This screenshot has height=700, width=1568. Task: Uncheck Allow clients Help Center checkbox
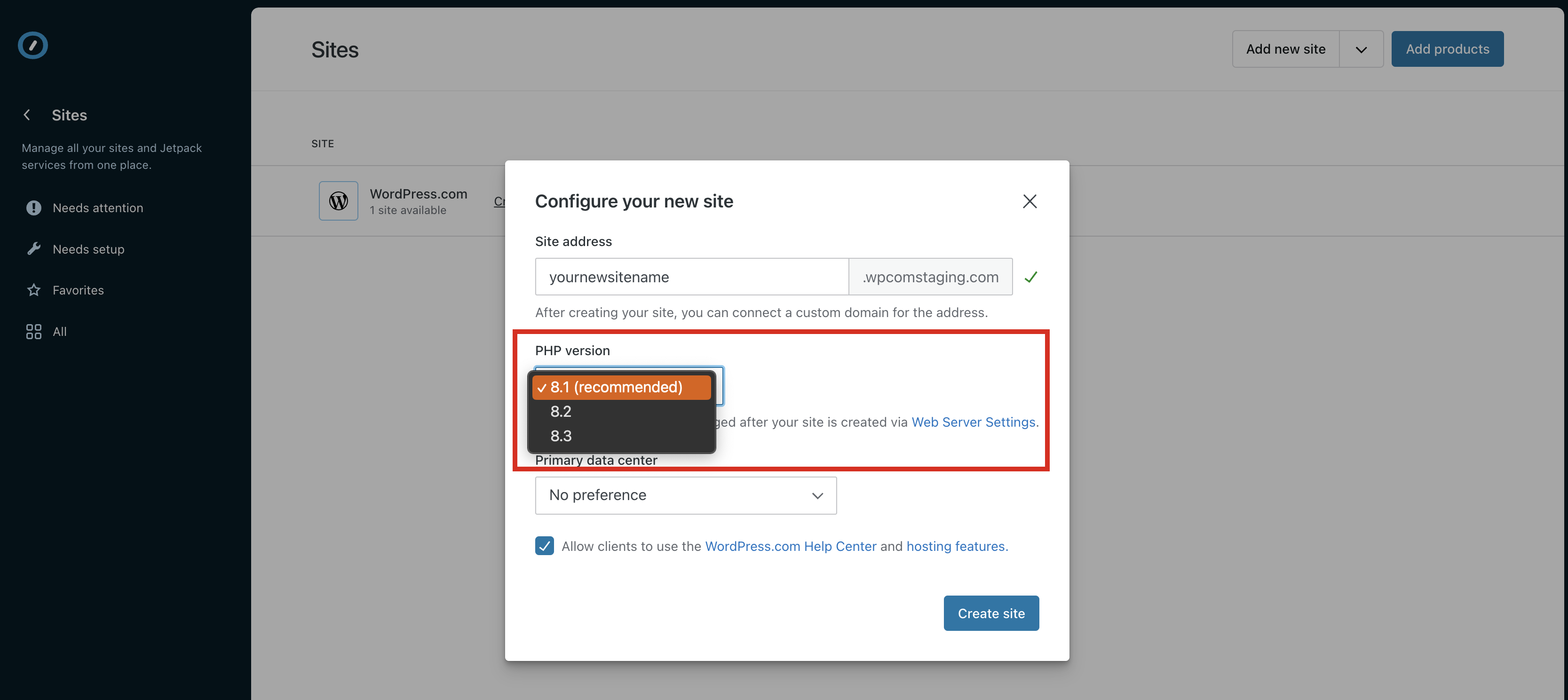(544, 546)
